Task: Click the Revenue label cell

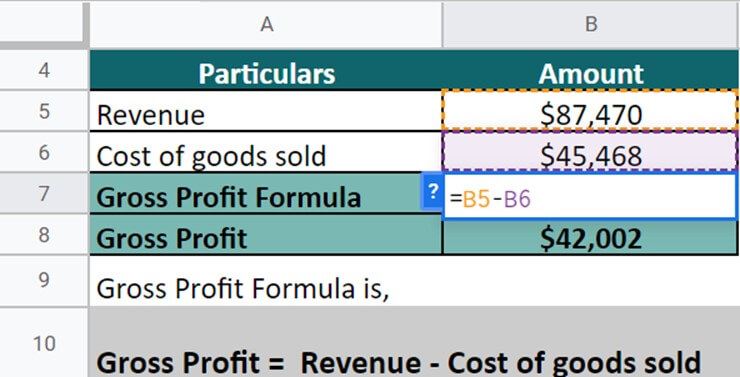Action: coord(266,111)
